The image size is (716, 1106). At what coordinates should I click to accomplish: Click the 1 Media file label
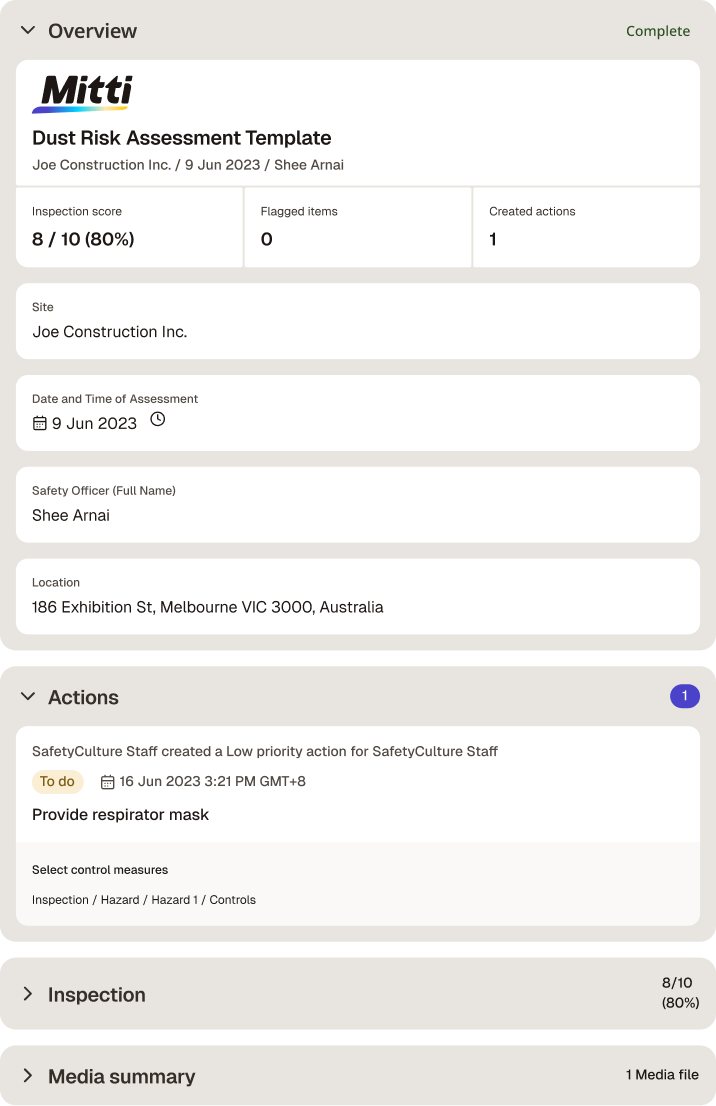coord(662,1075)
